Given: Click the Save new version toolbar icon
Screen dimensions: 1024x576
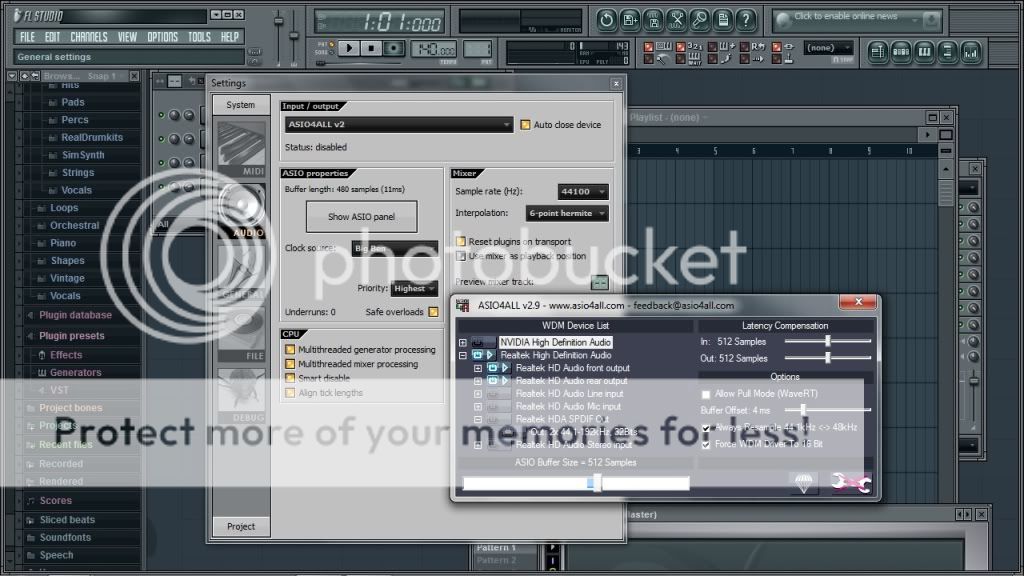Looking at the screenshot, I should coord(630,20).
